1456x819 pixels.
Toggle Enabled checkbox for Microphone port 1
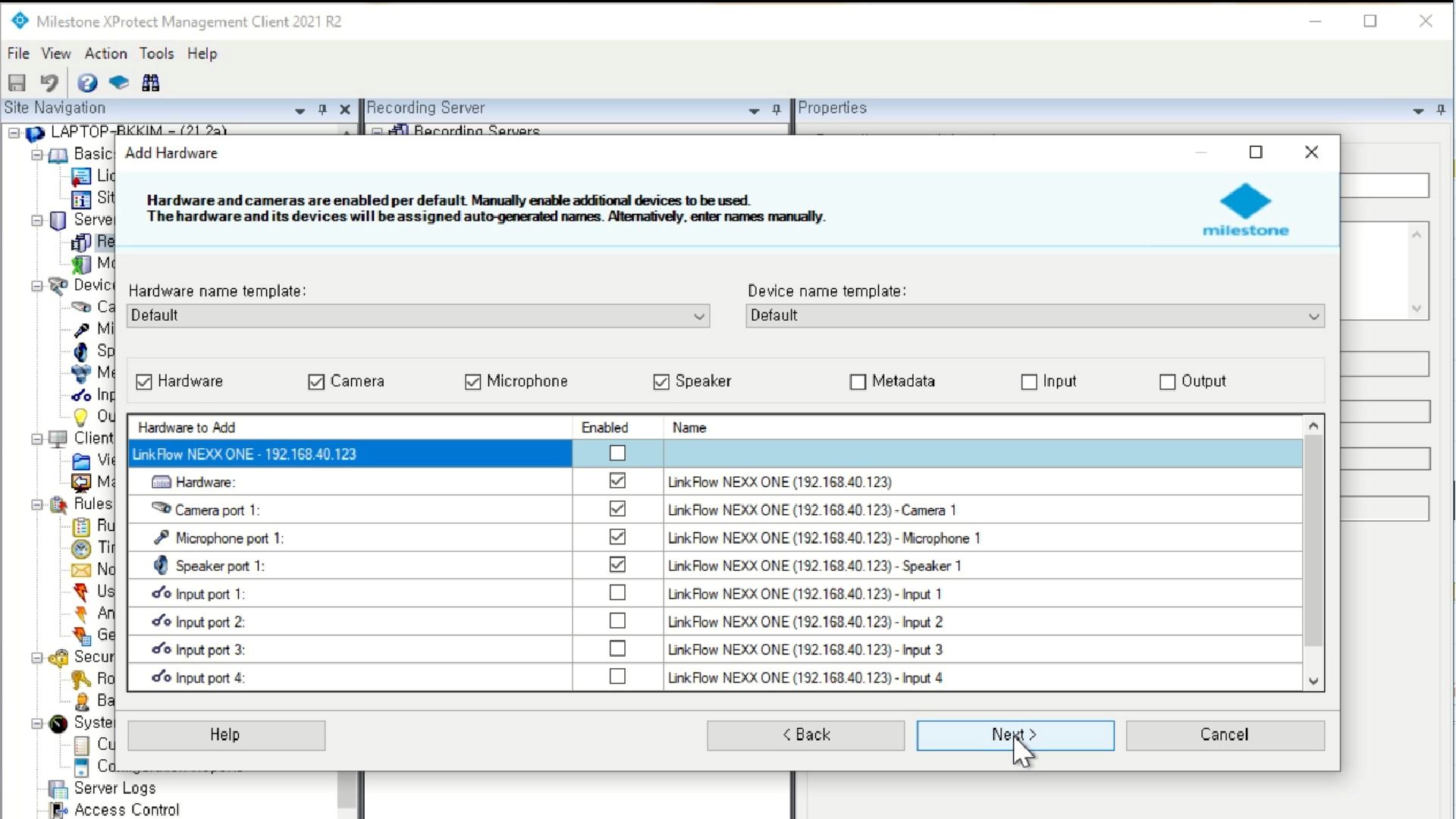pos(618,537)
